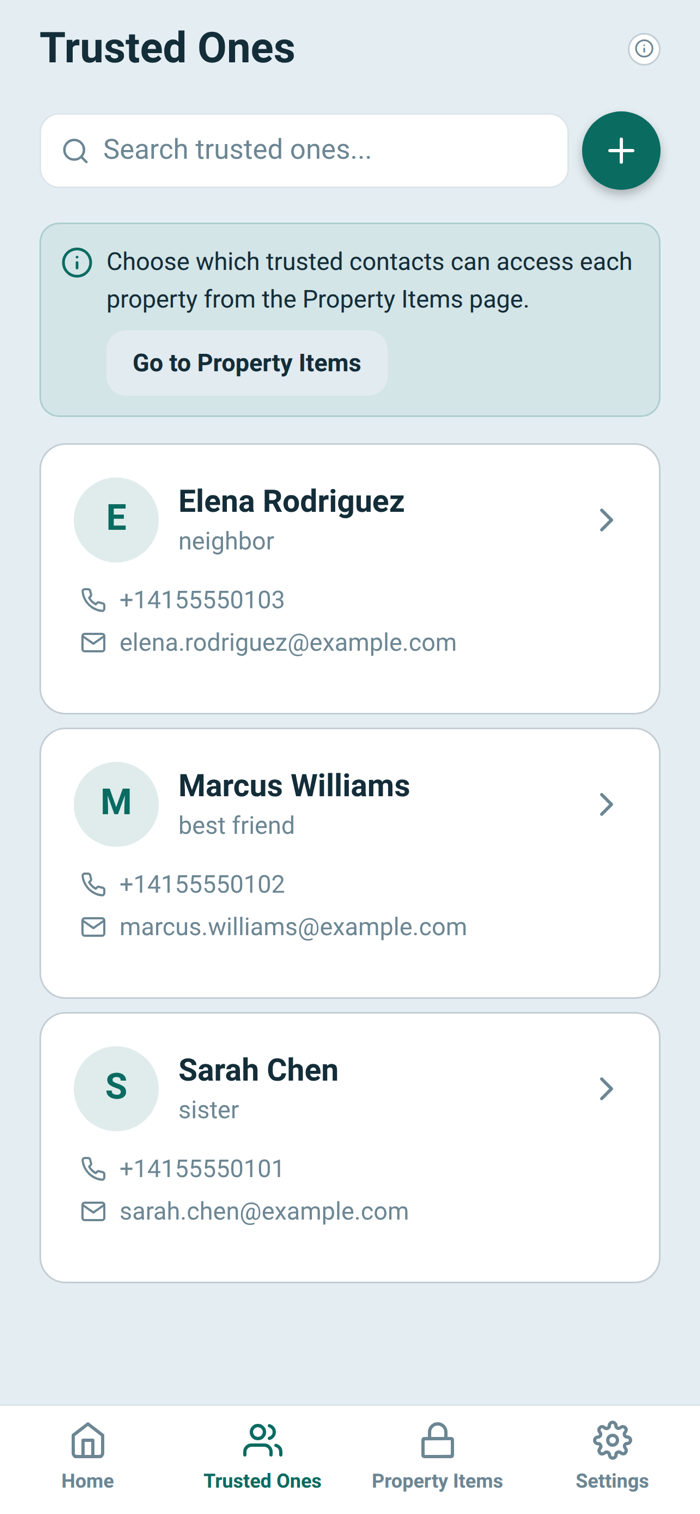Select the Trusted Ones tab
This screenshot has width=700, height=1514.
(262, 1456)
